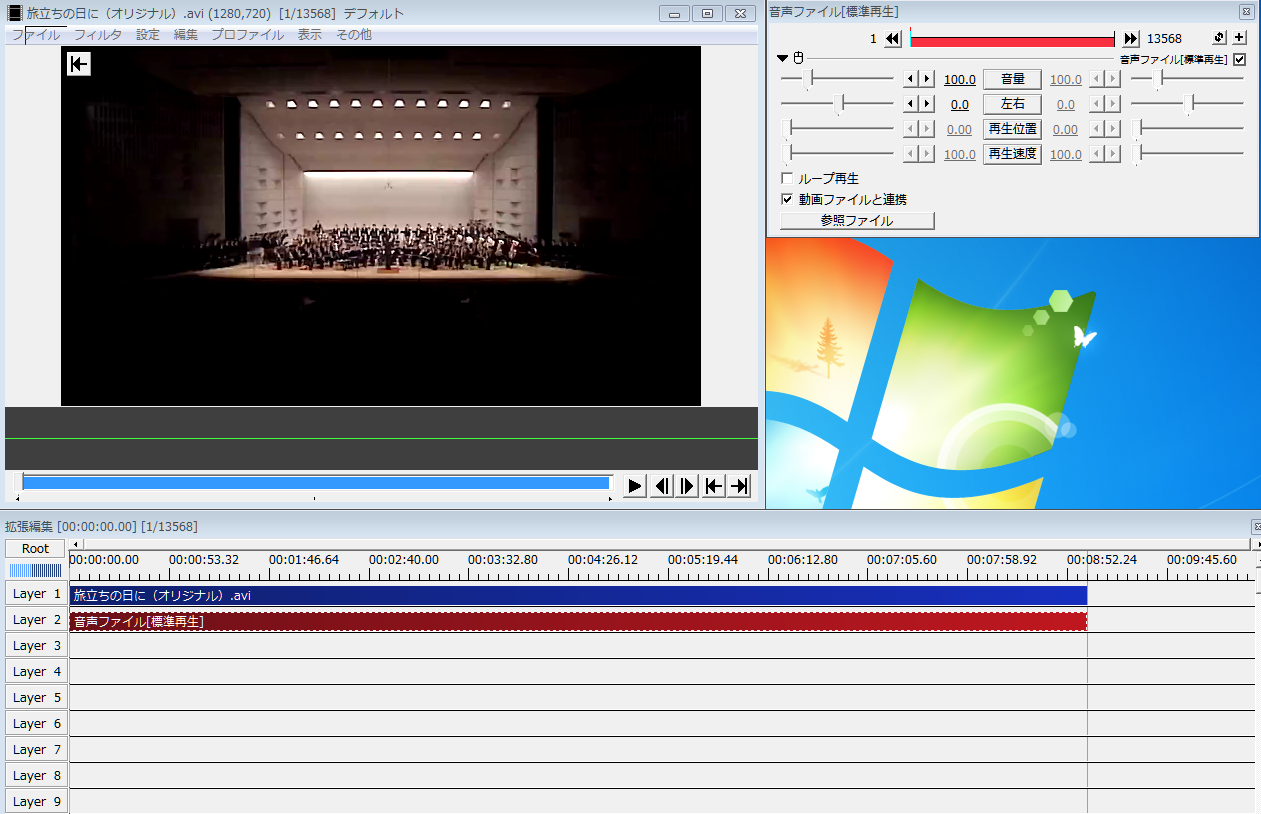Uncheck the 動画ファイルと連携 checkbox
The height and width of the screenshot is (814, 1261).
click(787, 199)
